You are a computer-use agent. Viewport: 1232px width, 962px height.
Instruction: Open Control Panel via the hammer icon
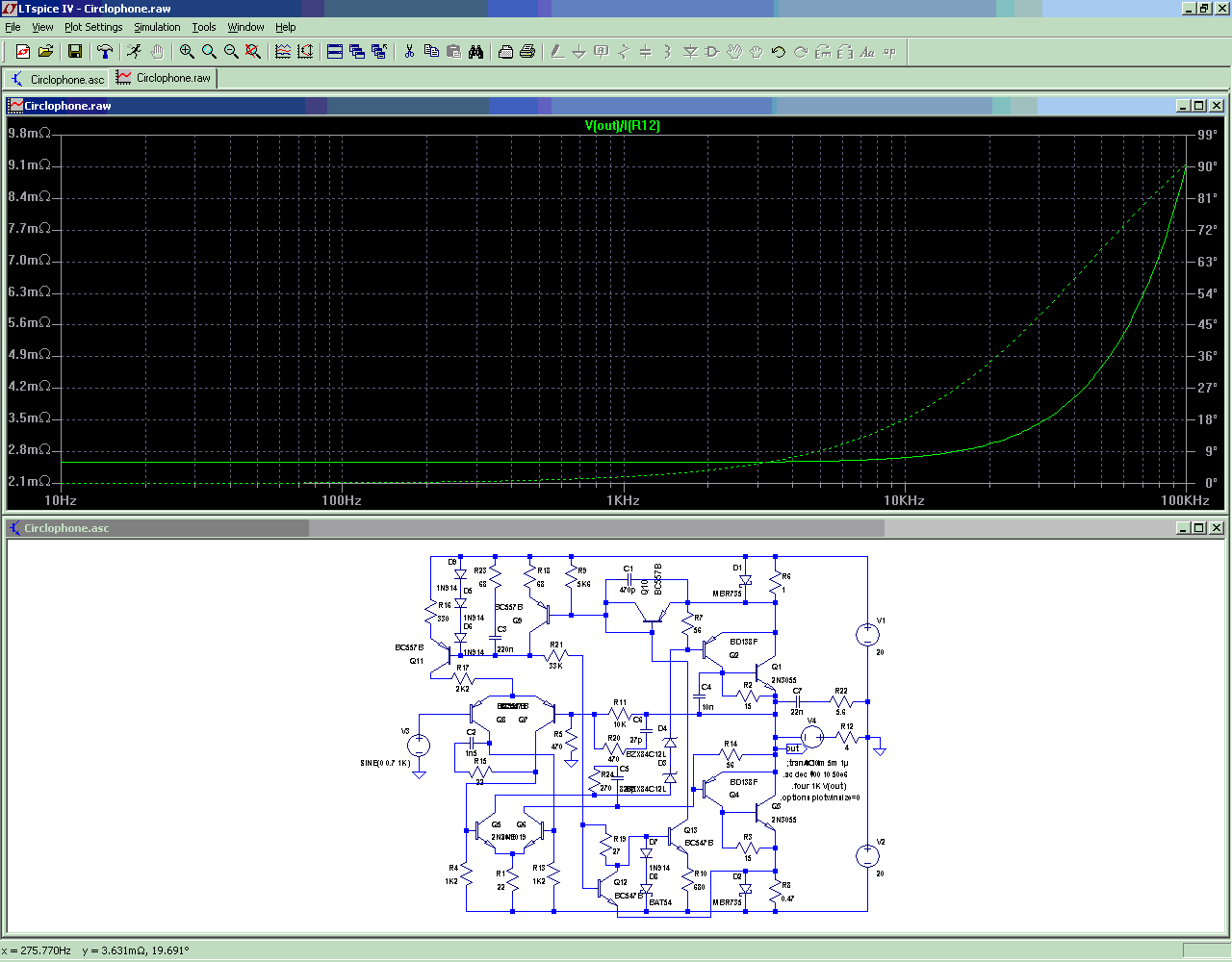point(105,52)
